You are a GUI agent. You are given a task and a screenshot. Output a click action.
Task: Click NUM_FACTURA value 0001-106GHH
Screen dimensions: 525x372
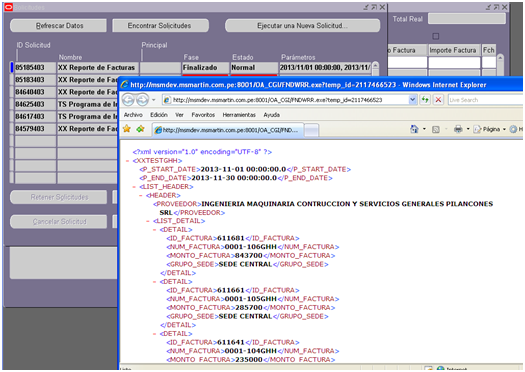point(251,247)
